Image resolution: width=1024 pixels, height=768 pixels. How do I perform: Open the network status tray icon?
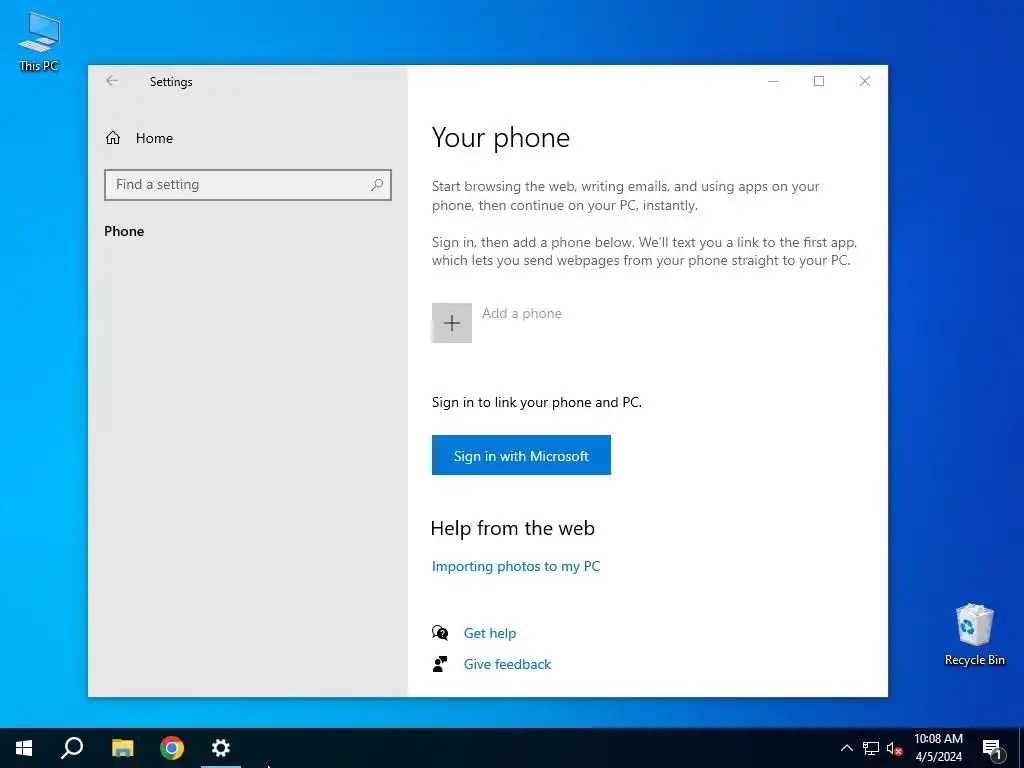(x=871, y=748)
